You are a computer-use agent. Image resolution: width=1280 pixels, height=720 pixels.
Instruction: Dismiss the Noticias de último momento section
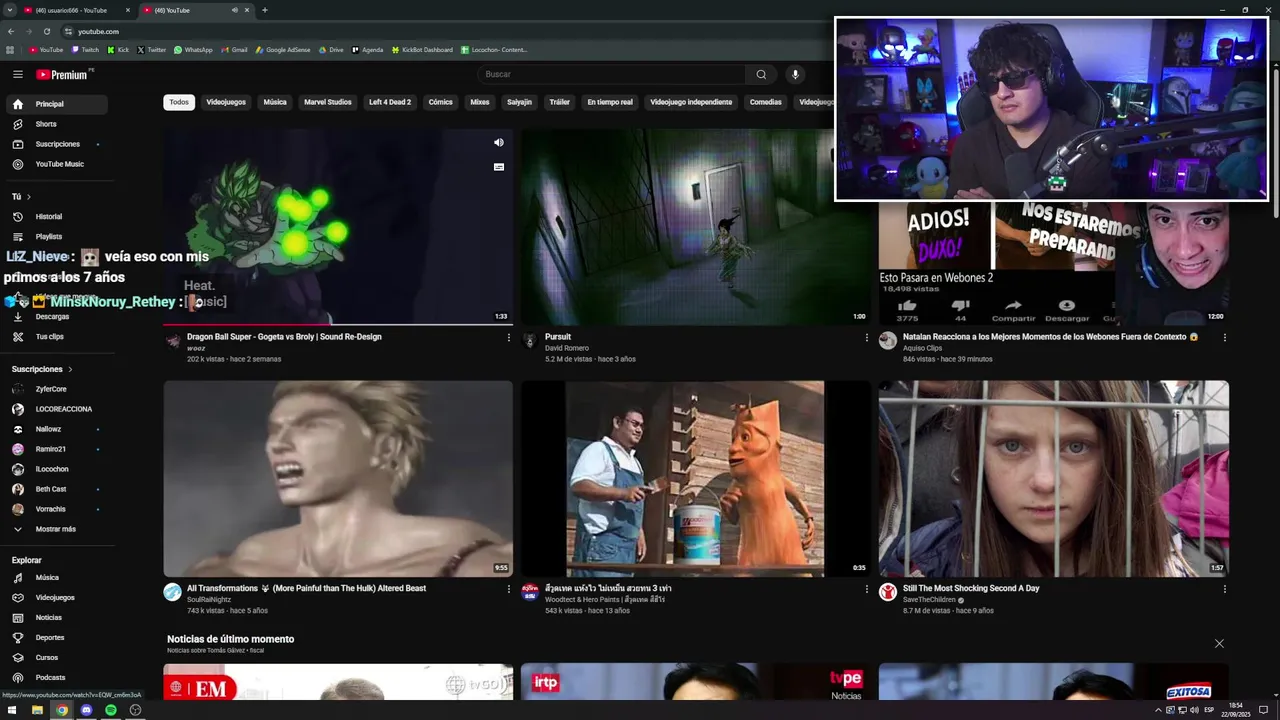[x=1219, y=643]
